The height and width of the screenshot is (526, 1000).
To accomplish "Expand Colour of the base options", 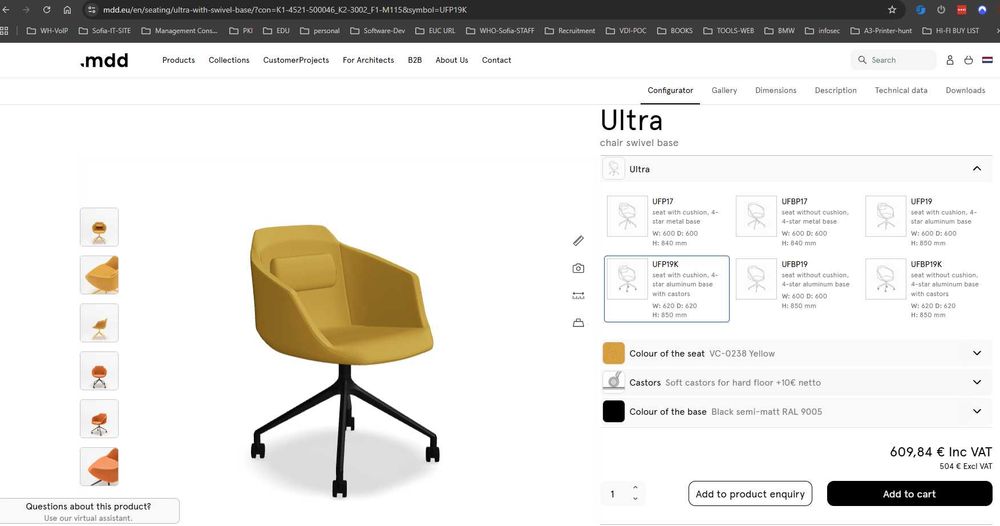I will (976, 411).
